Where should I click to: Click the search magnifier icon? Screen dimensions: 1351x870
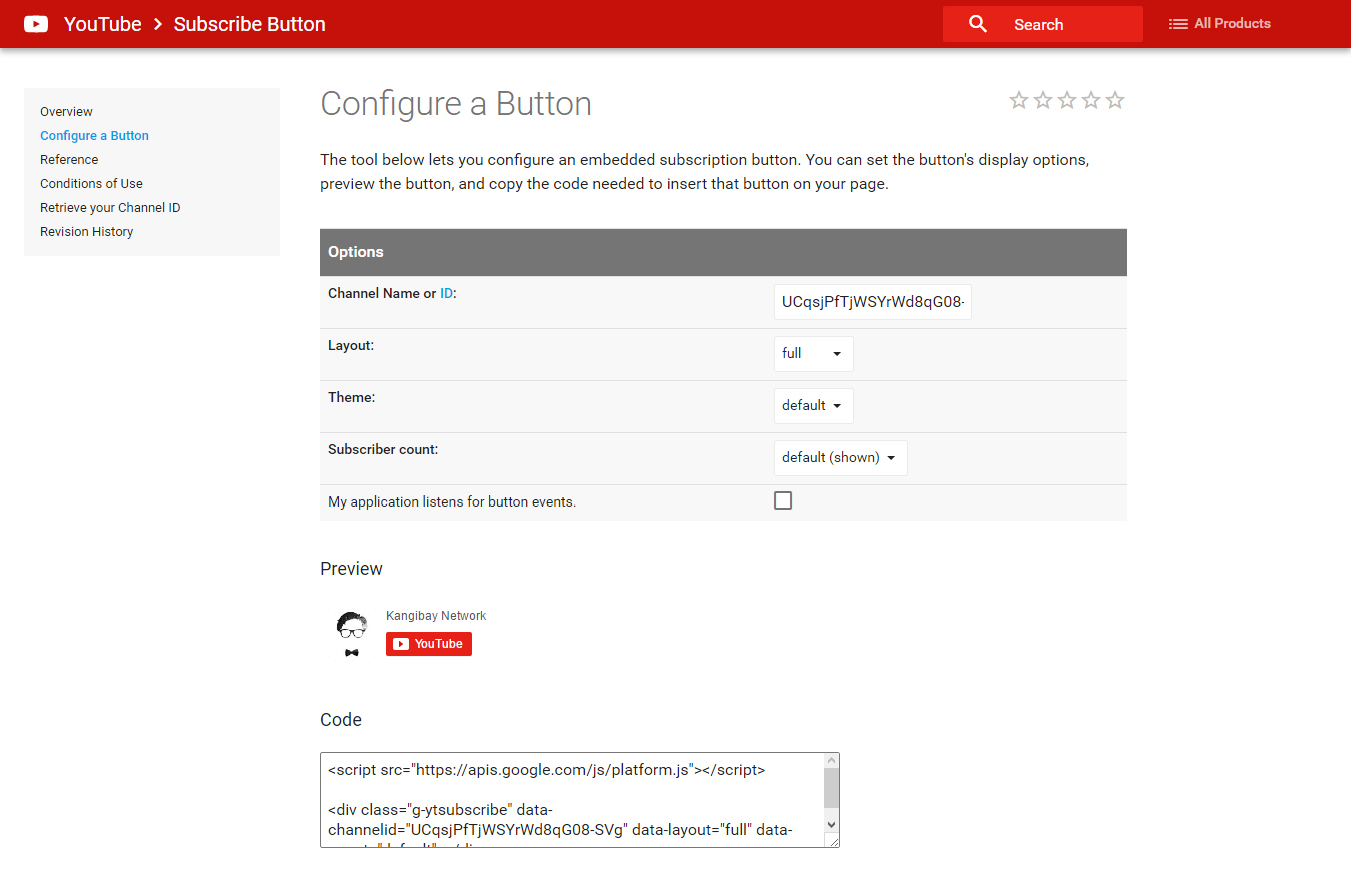tap(978, 24)
